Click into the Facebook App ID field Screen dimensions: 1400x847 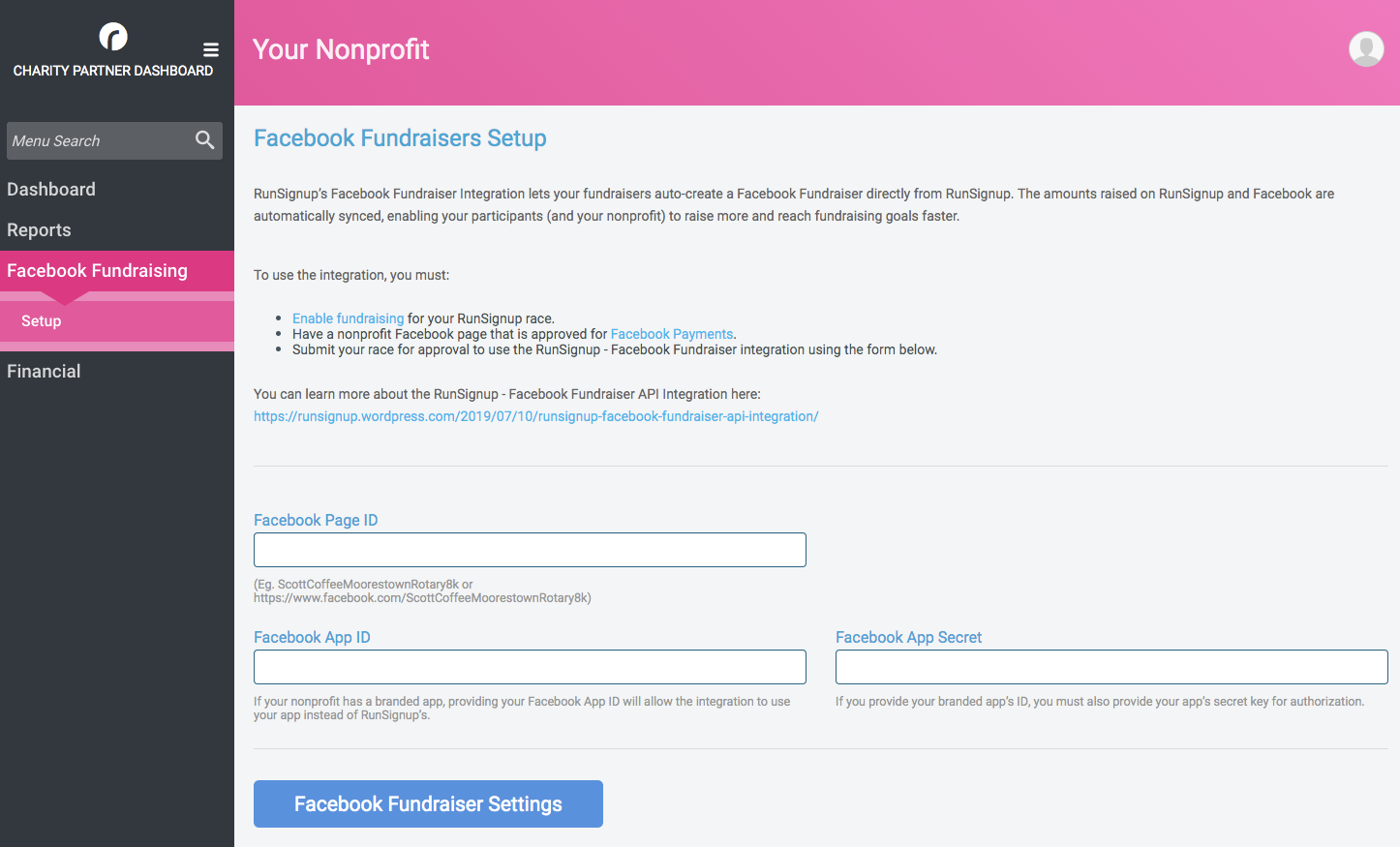click(530, 667)
